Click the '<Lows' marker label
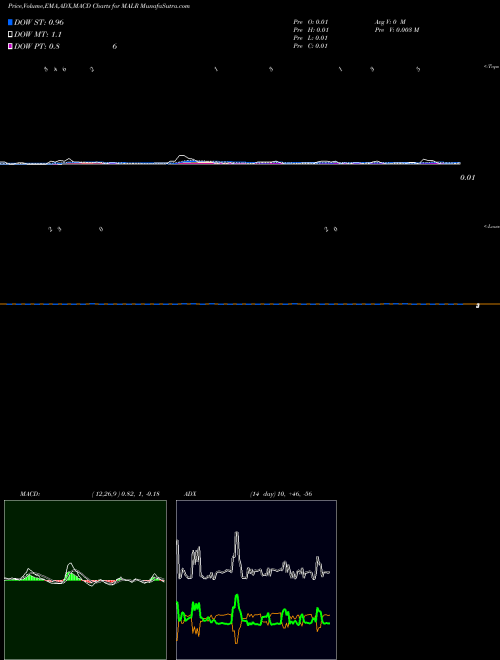 point(492,226)
